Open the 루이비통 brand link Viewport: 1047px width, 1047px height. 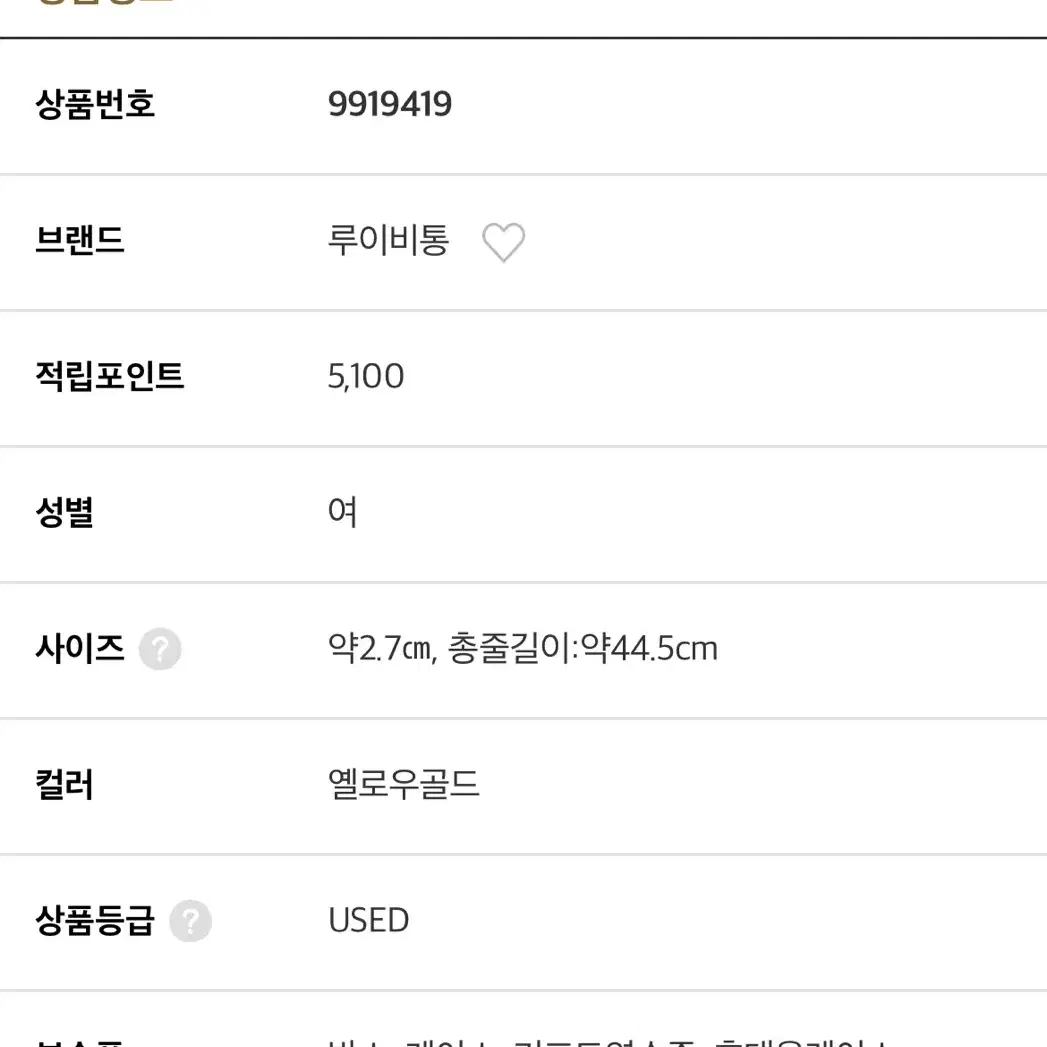pos(388,240)
